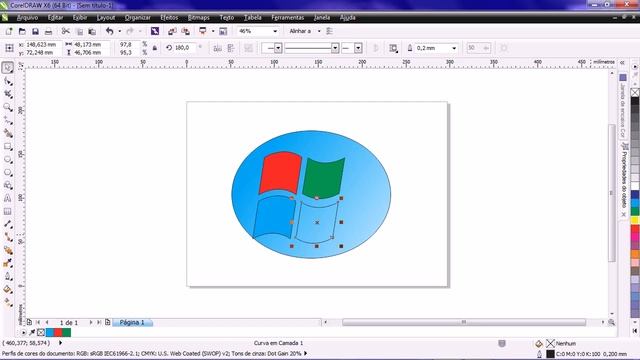Select the Crop tool in toolbox
640x360 pixels.
(x=8, y=94)
